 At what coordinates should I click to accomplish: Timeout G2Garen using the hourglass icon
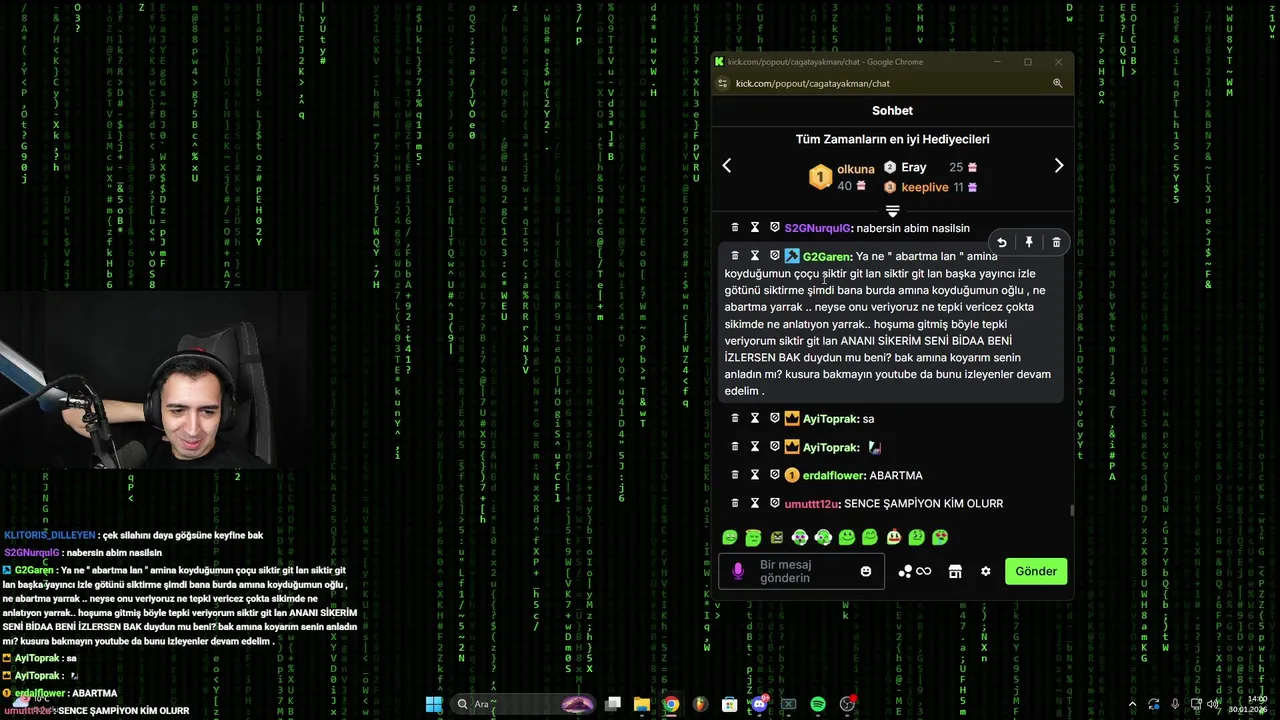[755, 256]
